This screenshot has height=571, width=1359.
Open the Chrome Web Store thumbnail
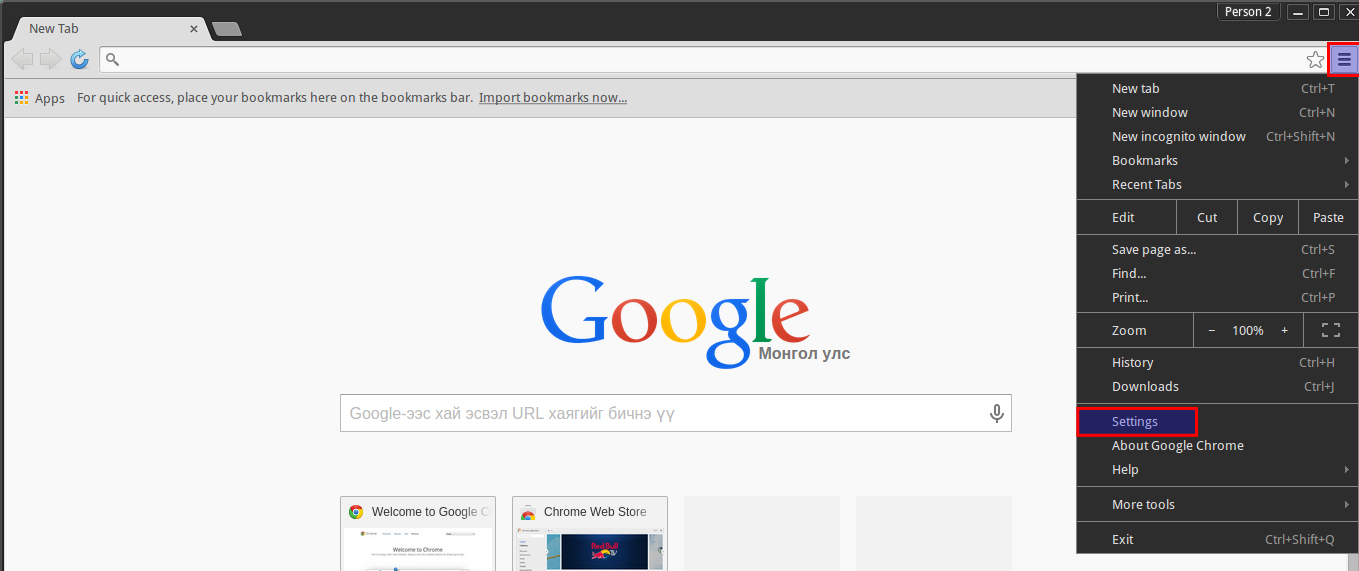(589, 533)
